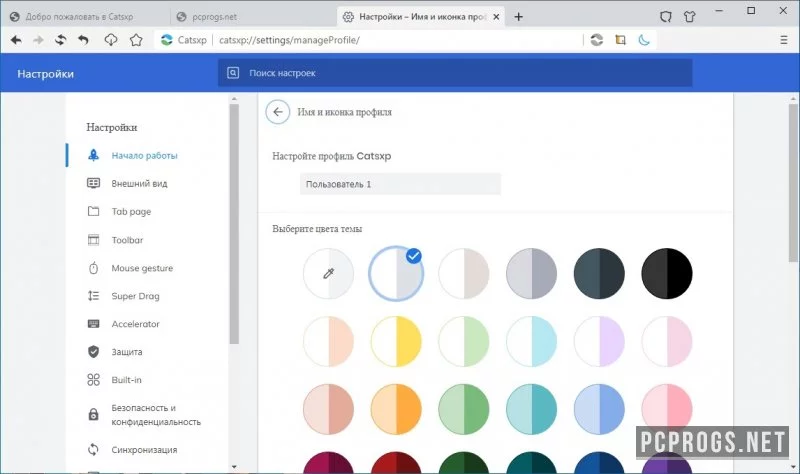Open Tab page settings section
Image resolution: width=800 pixels, height=474 pixels.
[131, 212]
